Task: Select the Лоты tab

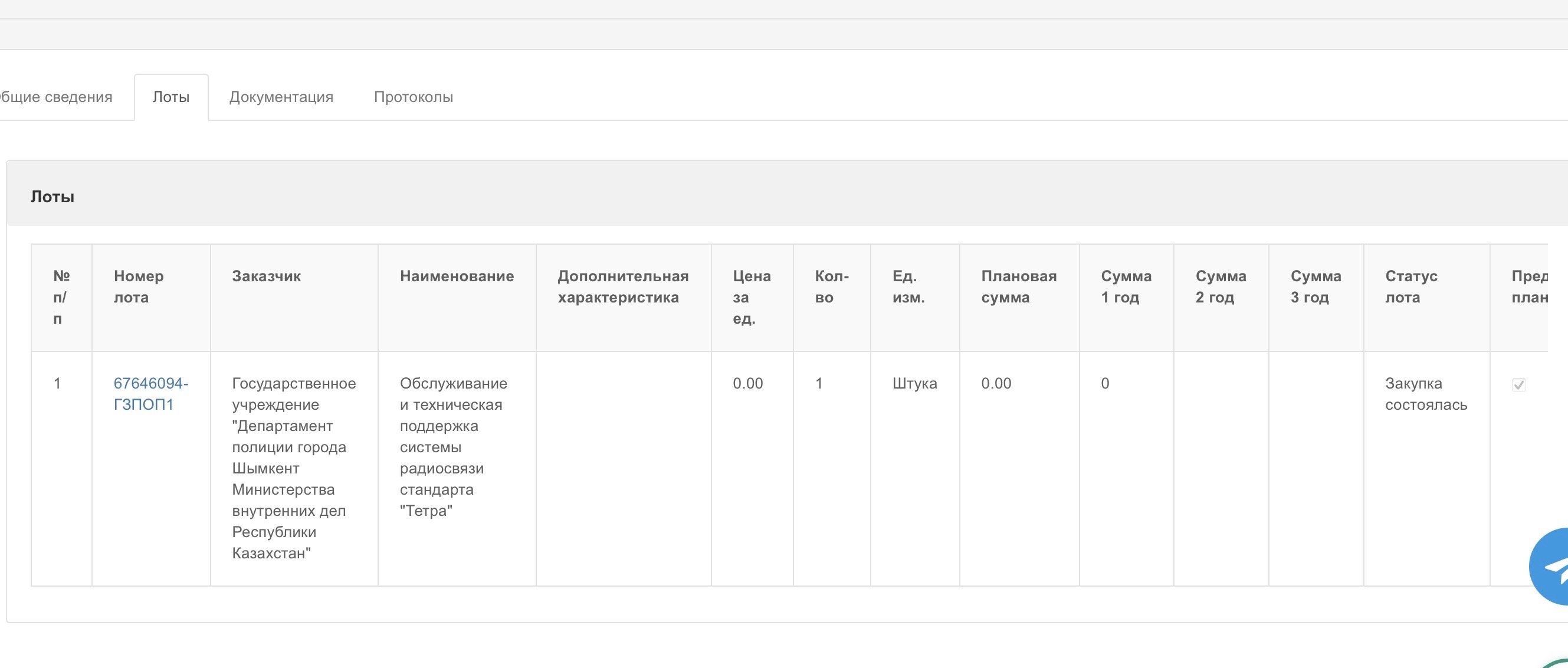Action: [x=171, y=97]
